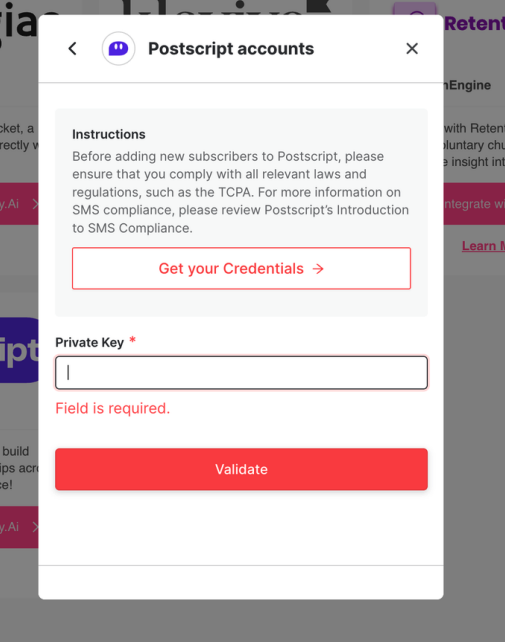
Task: Click the Postscript ghost logo icon
Action: (118, 49)
